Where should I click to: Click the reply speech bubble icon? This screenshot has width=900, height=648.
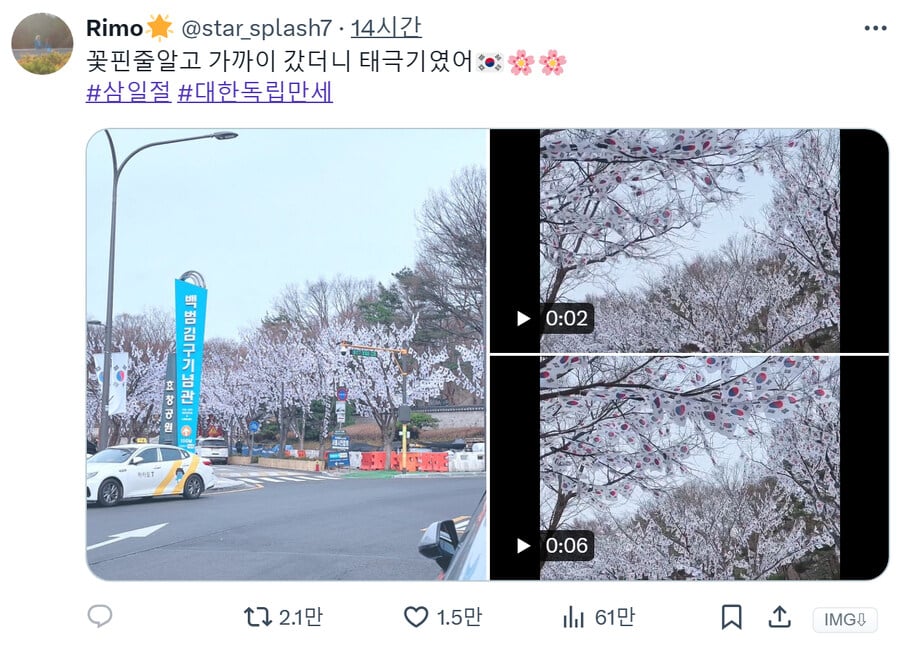point(100,616)
